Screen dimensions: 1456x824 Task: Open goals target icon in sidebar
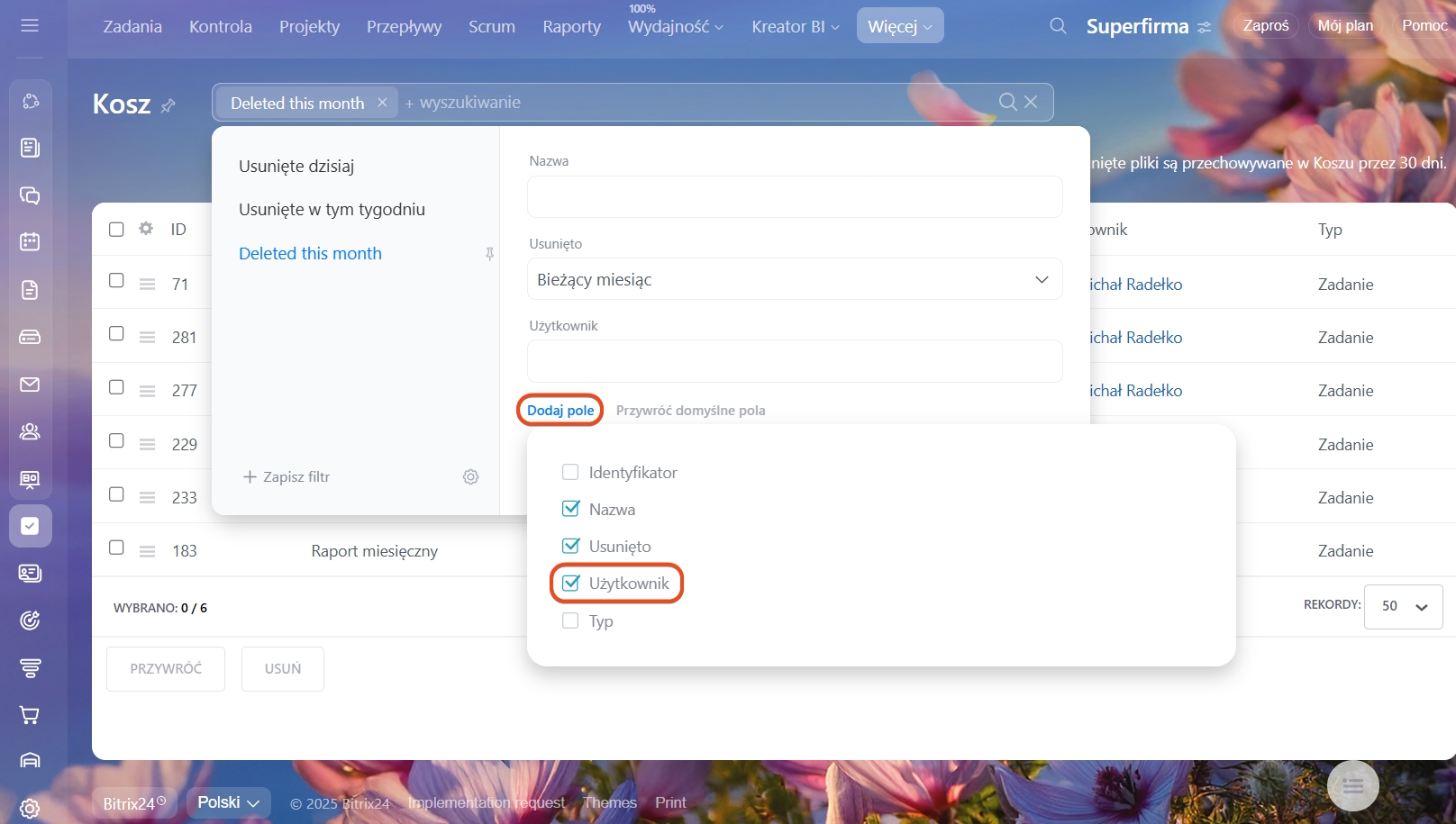click(x=30, y=620)
